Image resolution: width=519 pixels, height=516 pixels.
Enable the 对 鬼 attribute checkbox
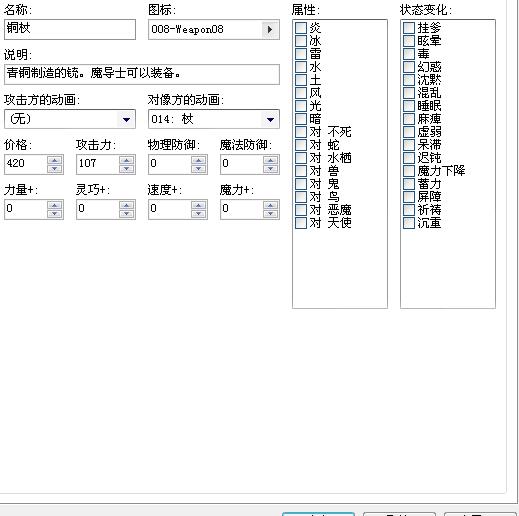tap(301, 184)
